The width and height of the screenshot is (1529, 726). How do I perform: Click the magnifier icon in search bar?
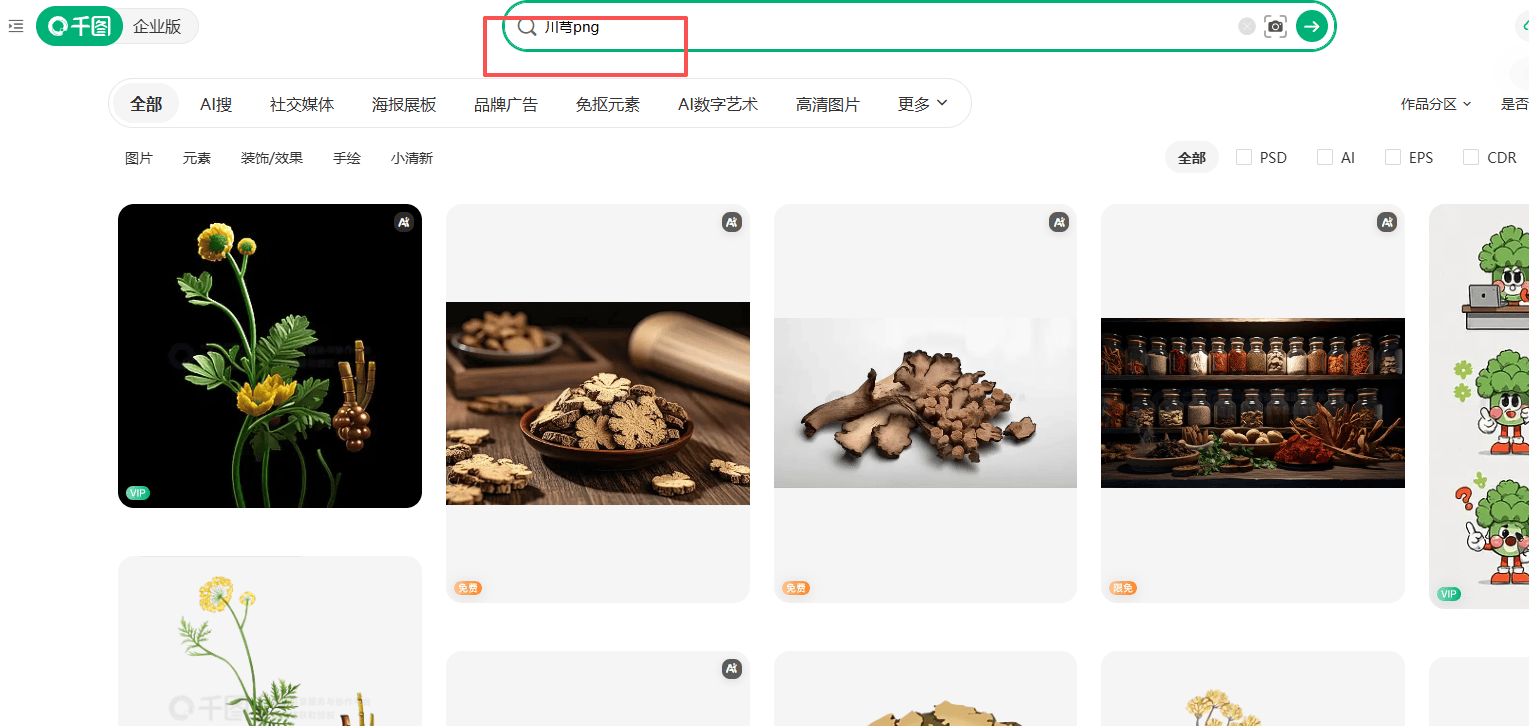(x=527, y=27)
